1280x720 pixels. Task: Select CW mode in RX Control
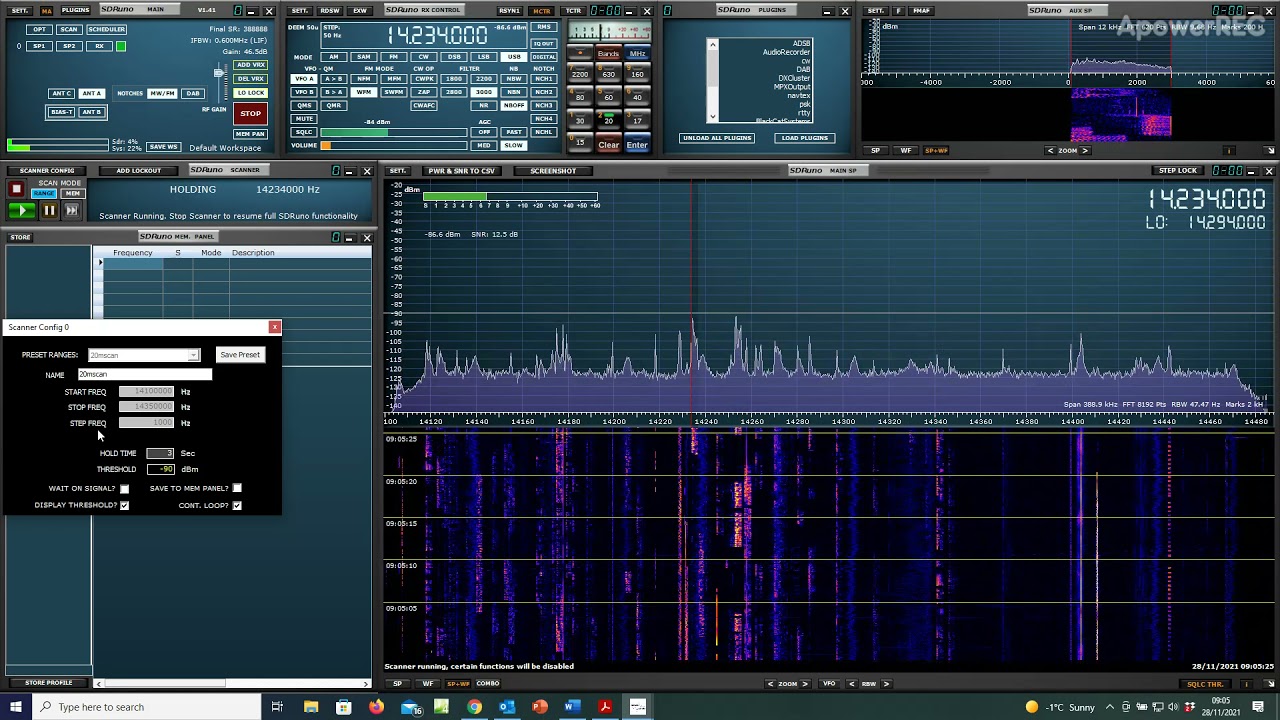click(424, 57)
